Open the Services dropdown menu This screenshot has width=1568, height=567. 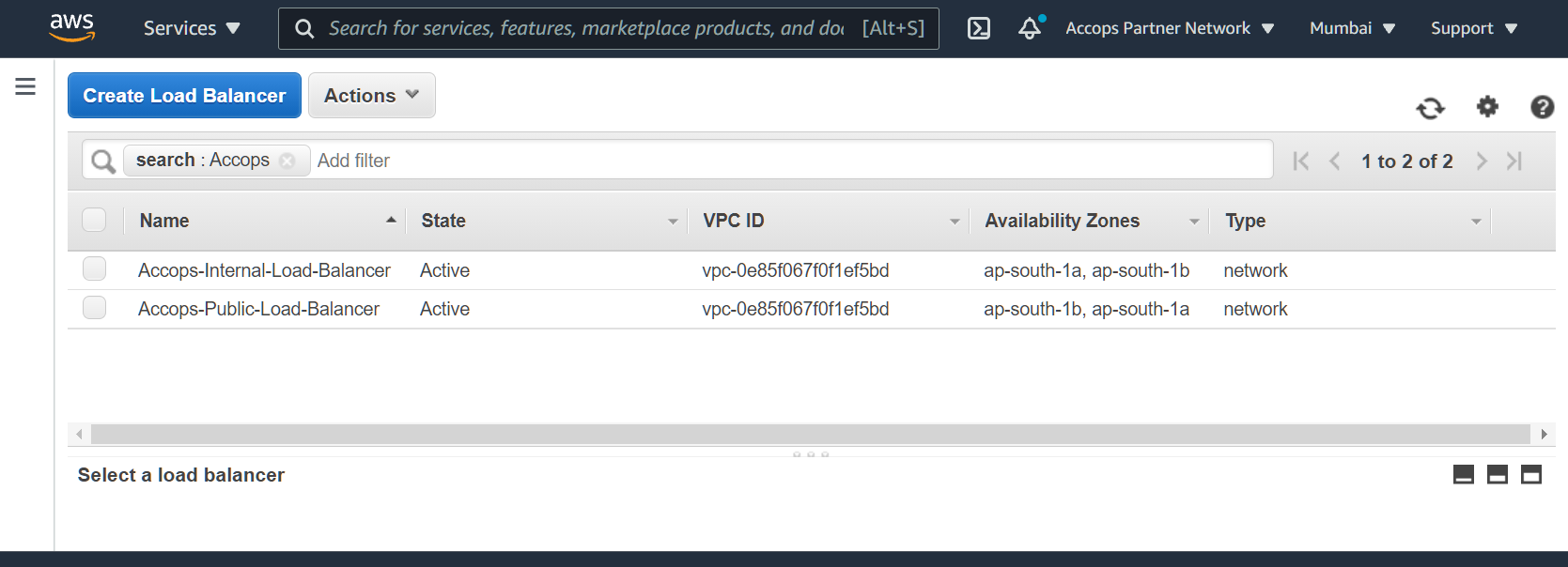coord(192,28)
